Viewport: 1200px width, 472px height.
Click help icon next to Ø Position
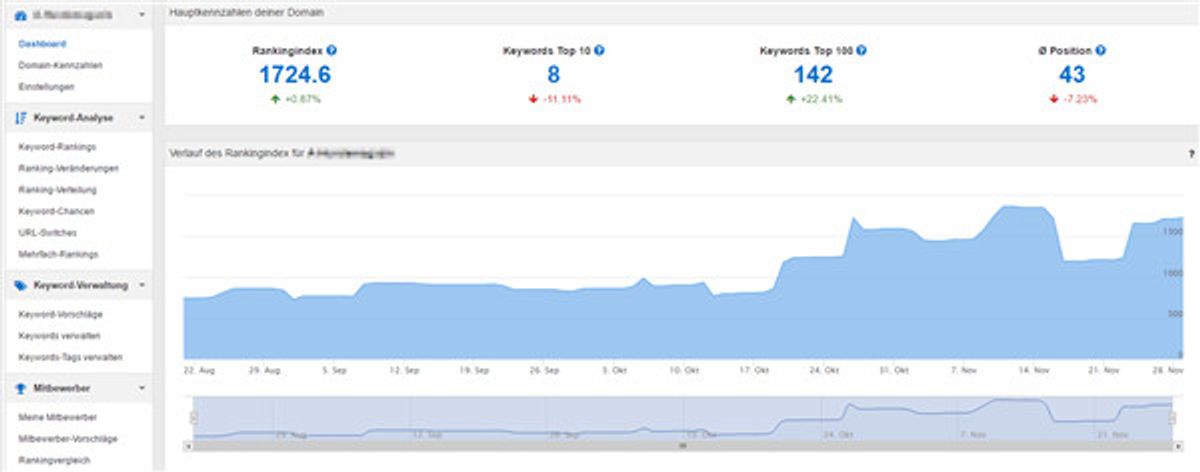pyautogui.click(x=1101, y=50)
